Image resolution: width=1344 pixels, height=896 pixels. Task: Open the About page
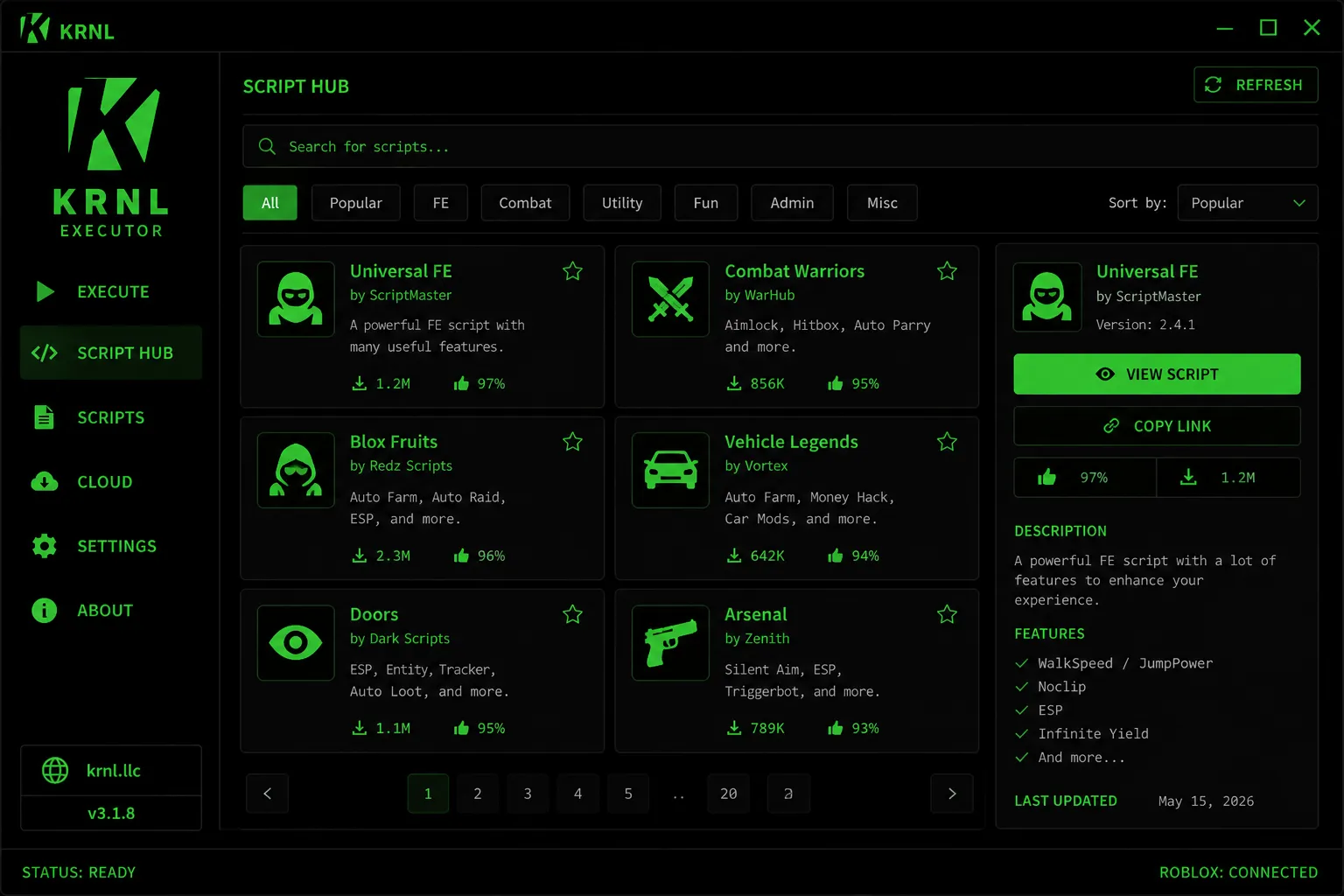point(111,610)
